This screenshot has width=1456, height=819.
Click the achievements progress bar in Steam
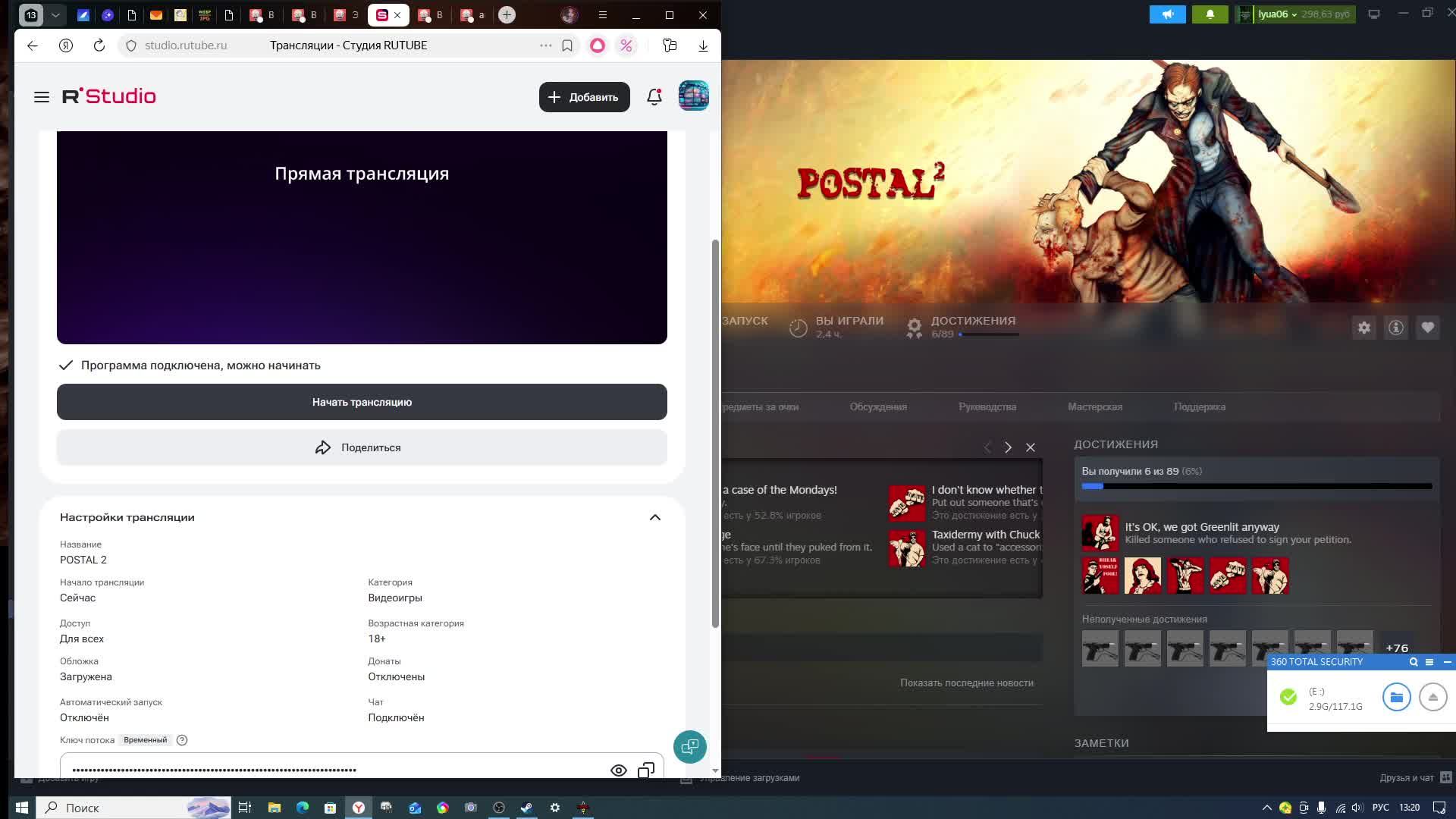click(x=1256, y=486)
